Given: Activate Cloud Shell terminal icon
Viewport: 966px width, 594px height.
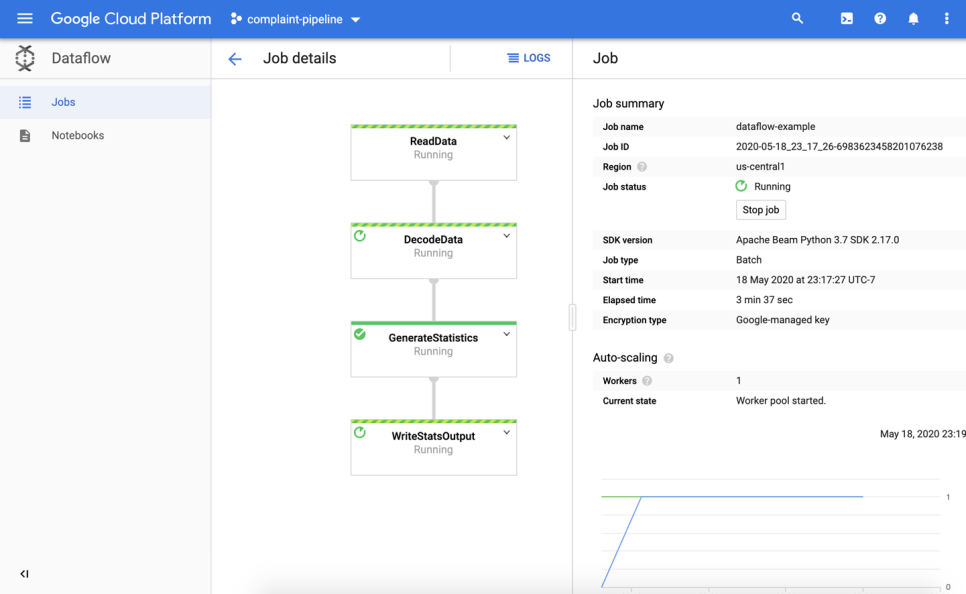Looking at the screenshot, I should pos(846,18).
